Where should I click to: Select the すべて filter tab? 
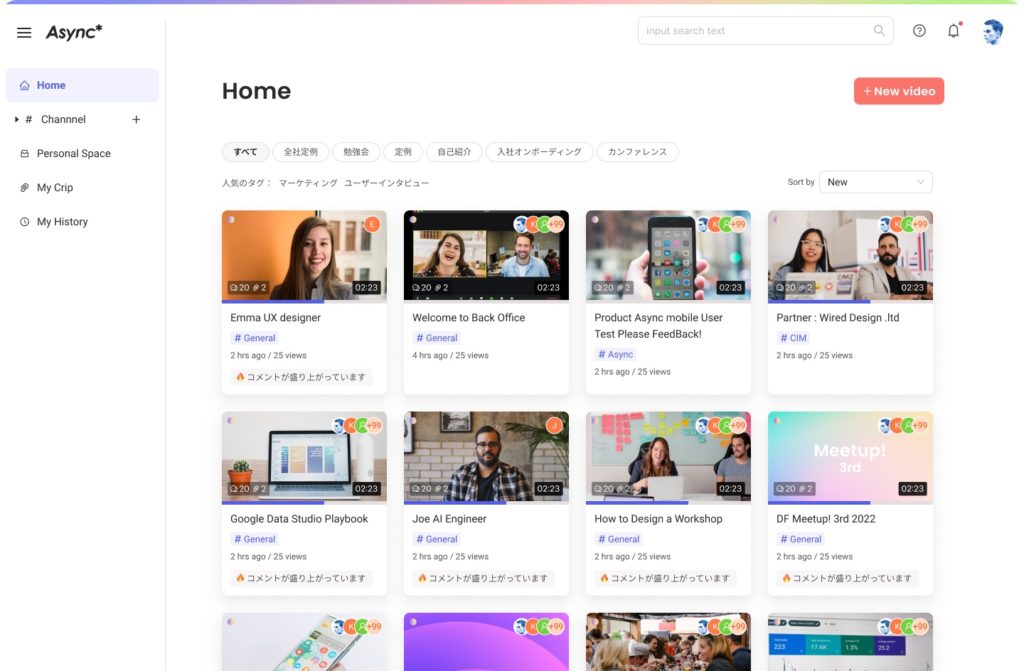click(x=246, y=152)
